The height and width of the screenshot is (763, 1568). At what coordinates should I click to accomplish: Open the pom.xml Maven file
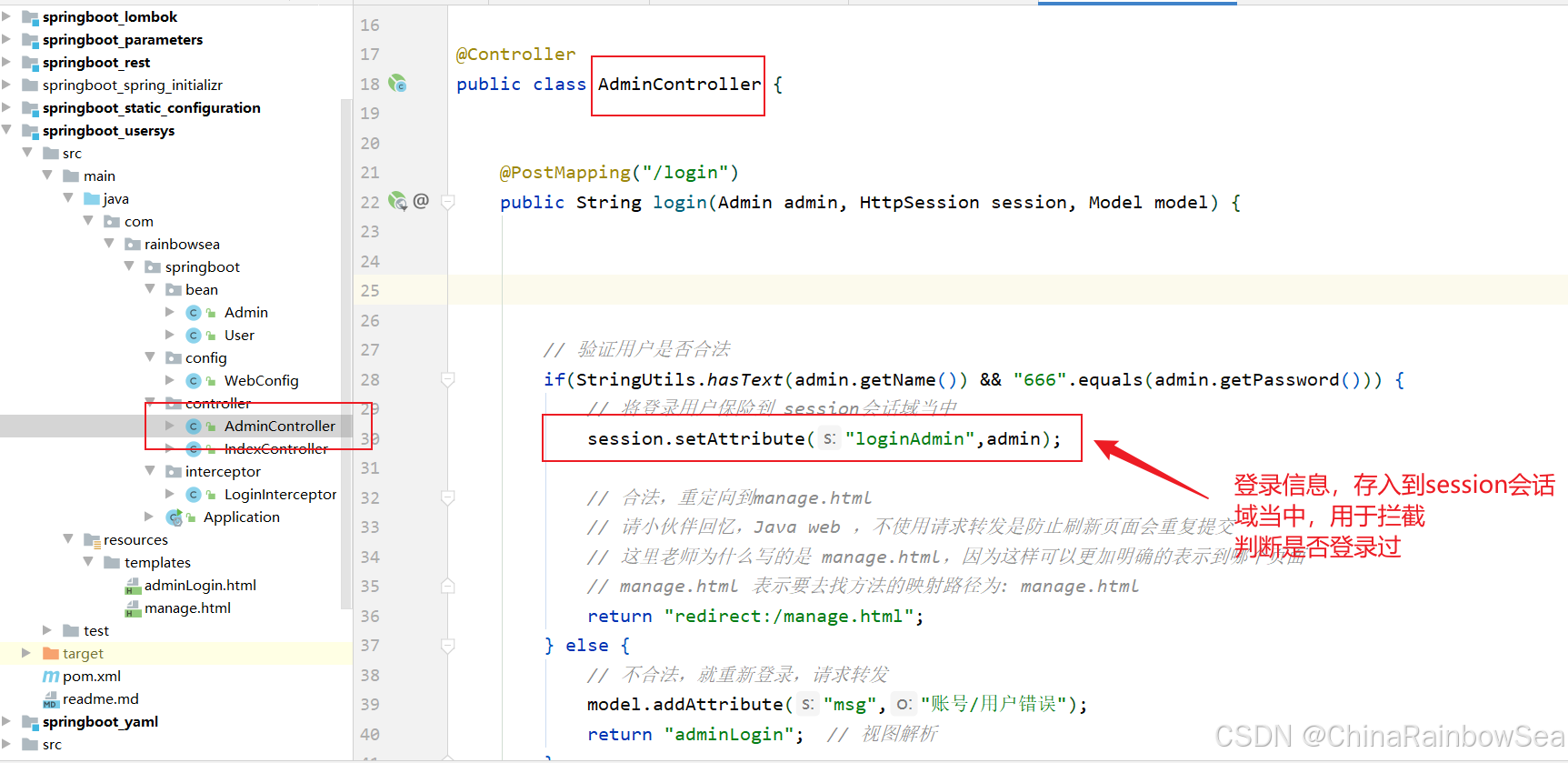pos(91,677)
